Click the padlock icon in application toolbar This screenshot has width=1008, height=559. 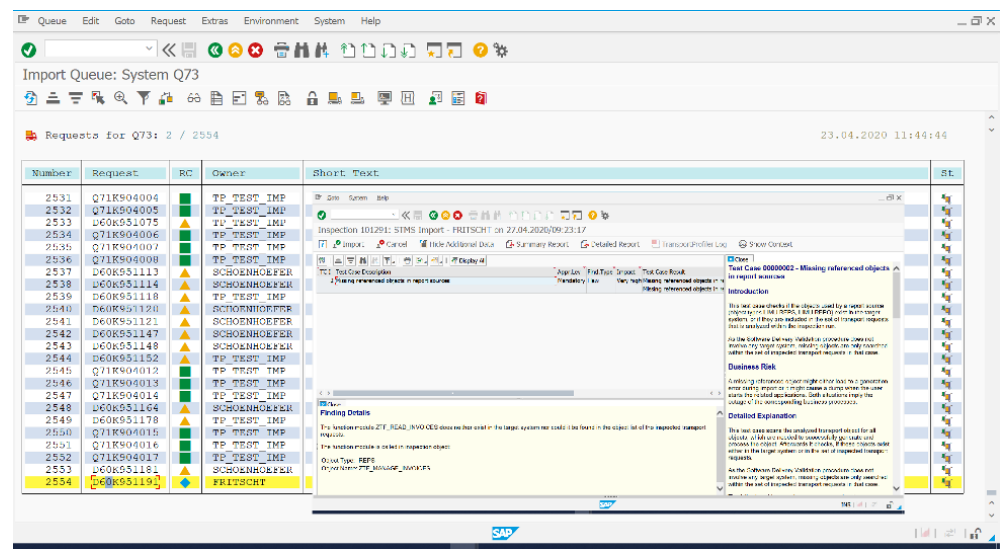(x=312, y=98)
